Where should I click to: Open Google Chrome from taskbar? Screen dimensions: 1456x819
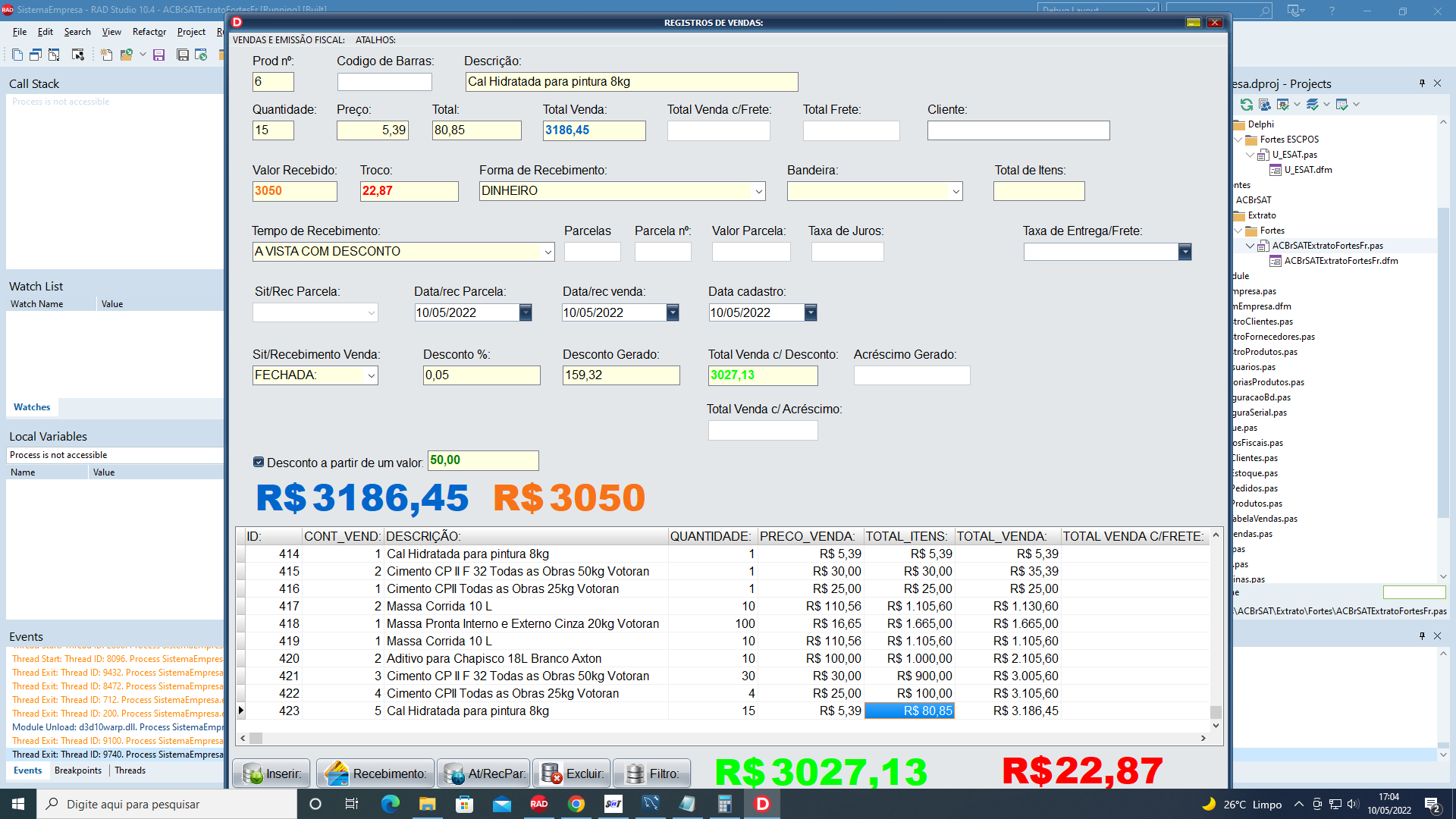click(x=576, y=804)
